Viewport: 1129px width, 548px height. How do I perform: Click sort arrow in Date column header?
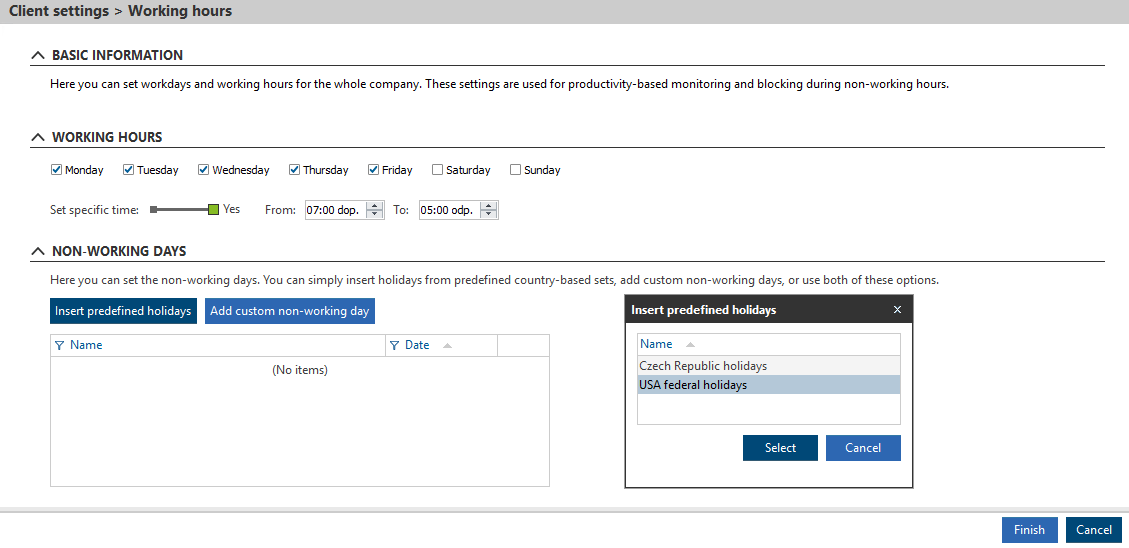tap(447, 345)
